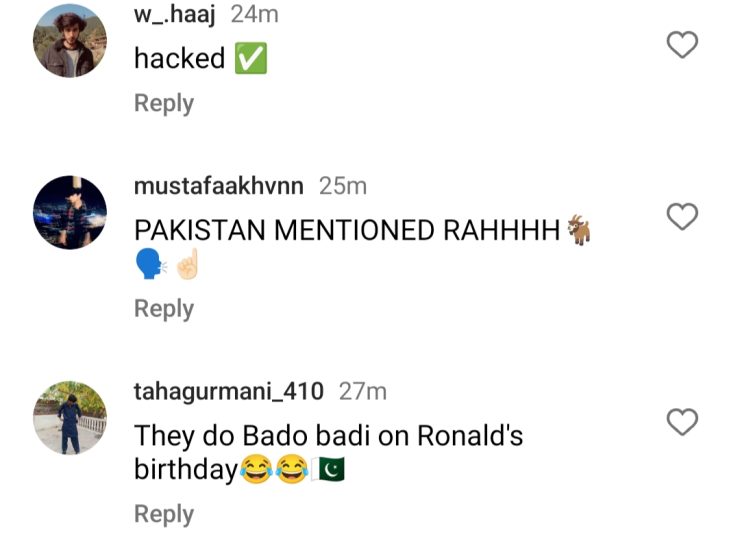Open tahagurmani_410 profile avatar

point(70,418)
